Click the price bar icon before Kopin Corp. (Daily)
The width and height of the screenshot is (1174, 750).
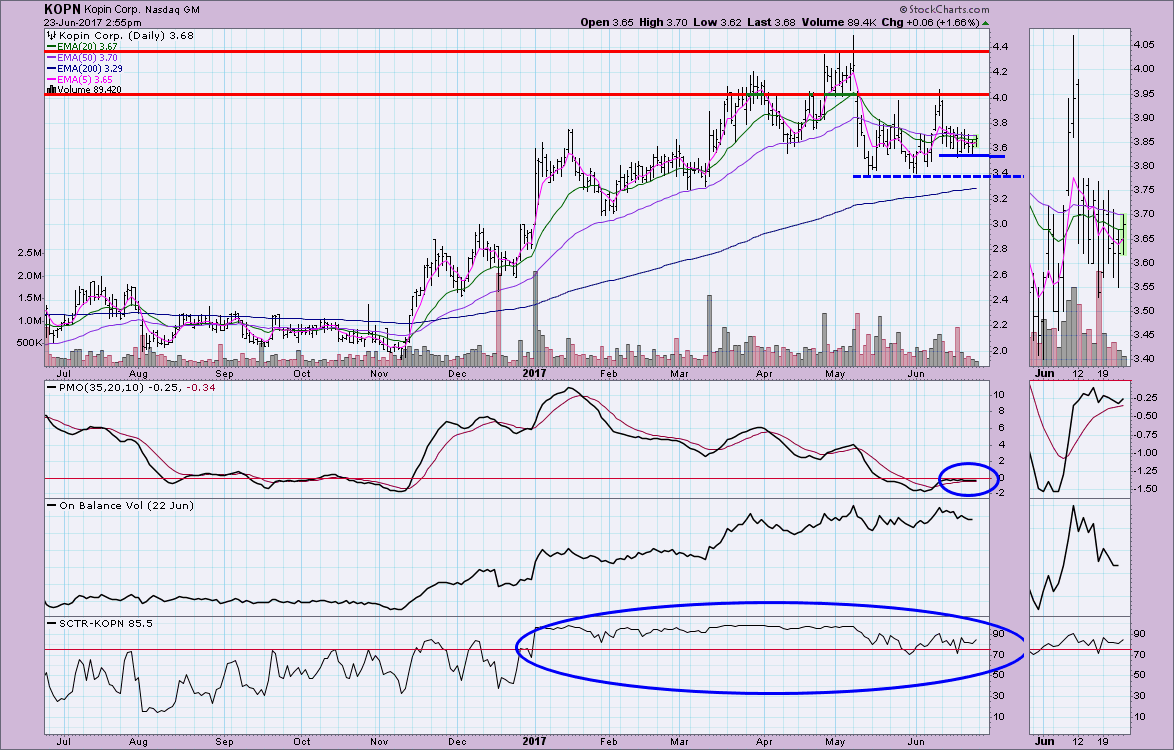click(50, 36)
